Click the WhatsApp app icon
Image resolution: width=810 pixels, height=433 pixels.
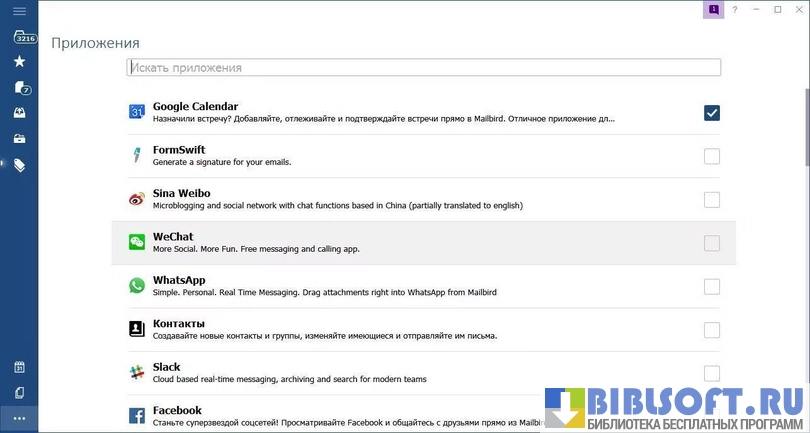pos(137,286)
